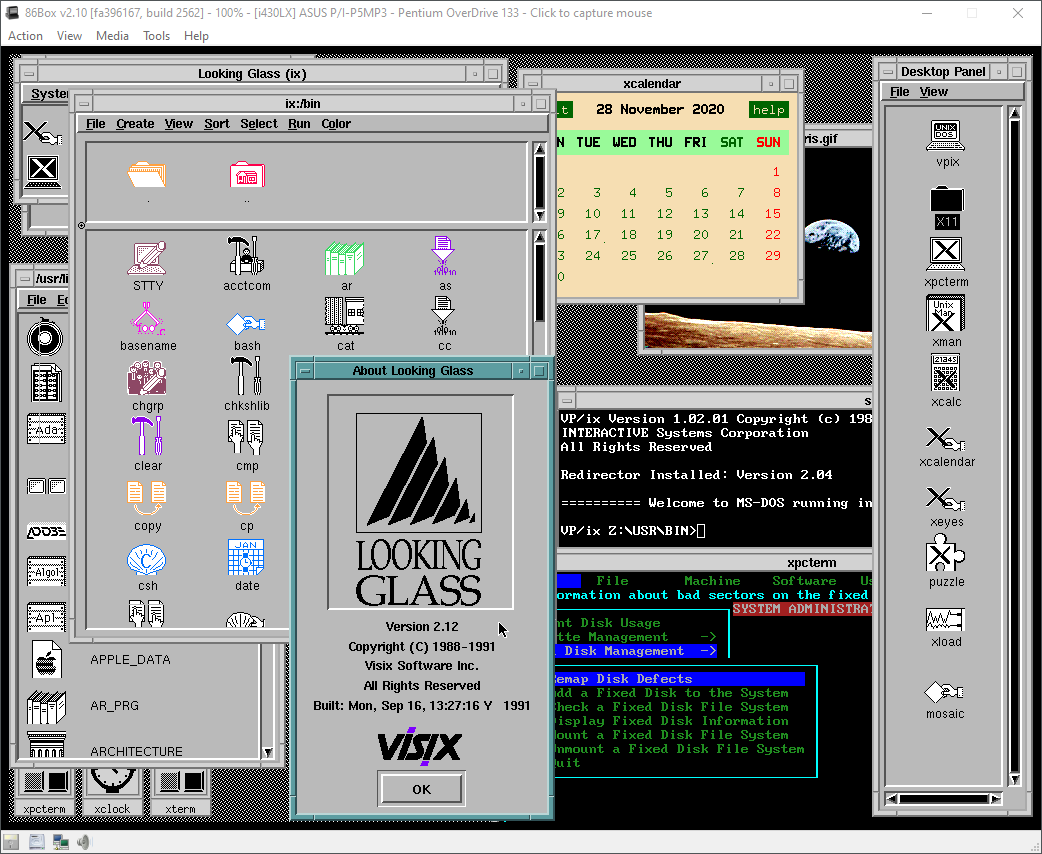
Task: Open the Media menu in 86Box
Action: tap(112, 35)
